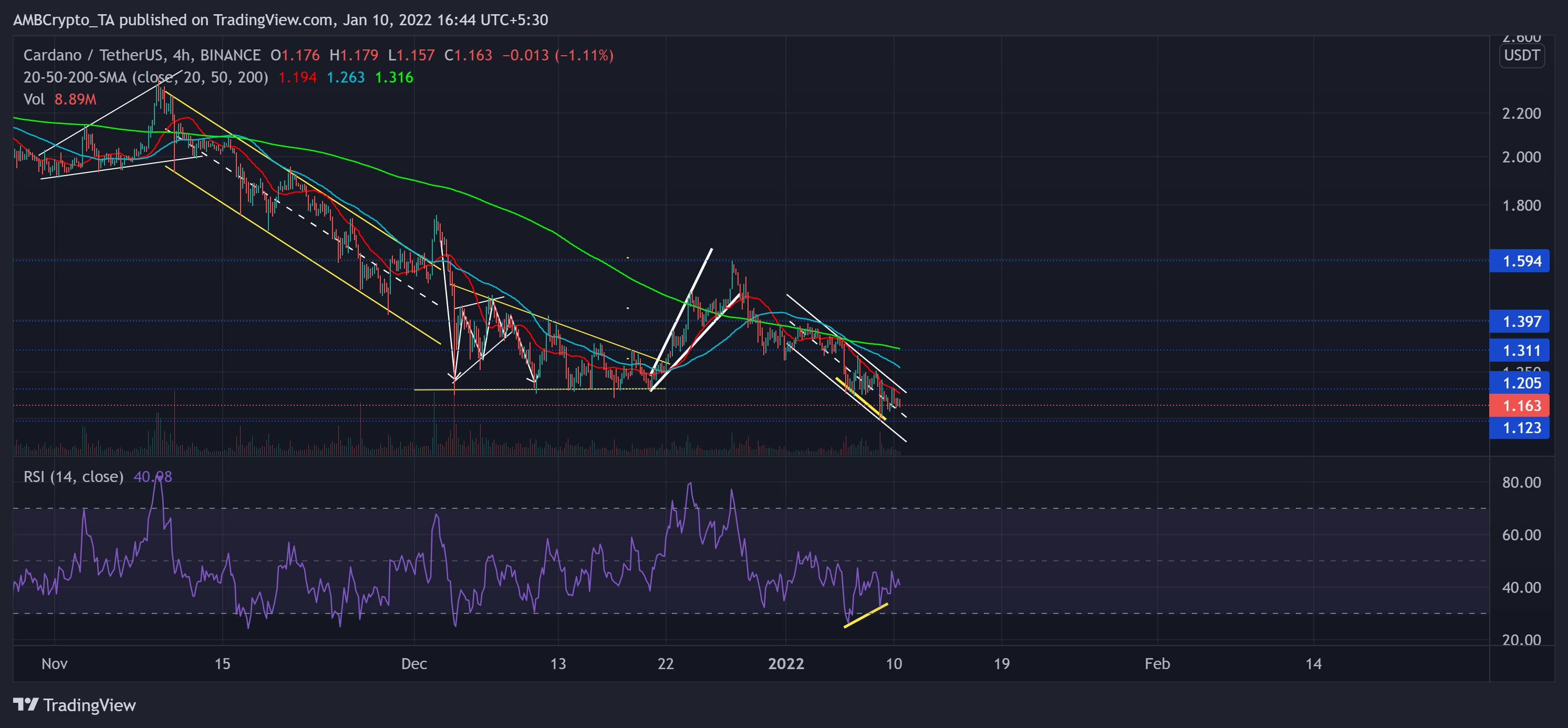This screenshot has width=1568, height=728.
Task: Click the low value L1.157
Action: (x=411, y=55)
